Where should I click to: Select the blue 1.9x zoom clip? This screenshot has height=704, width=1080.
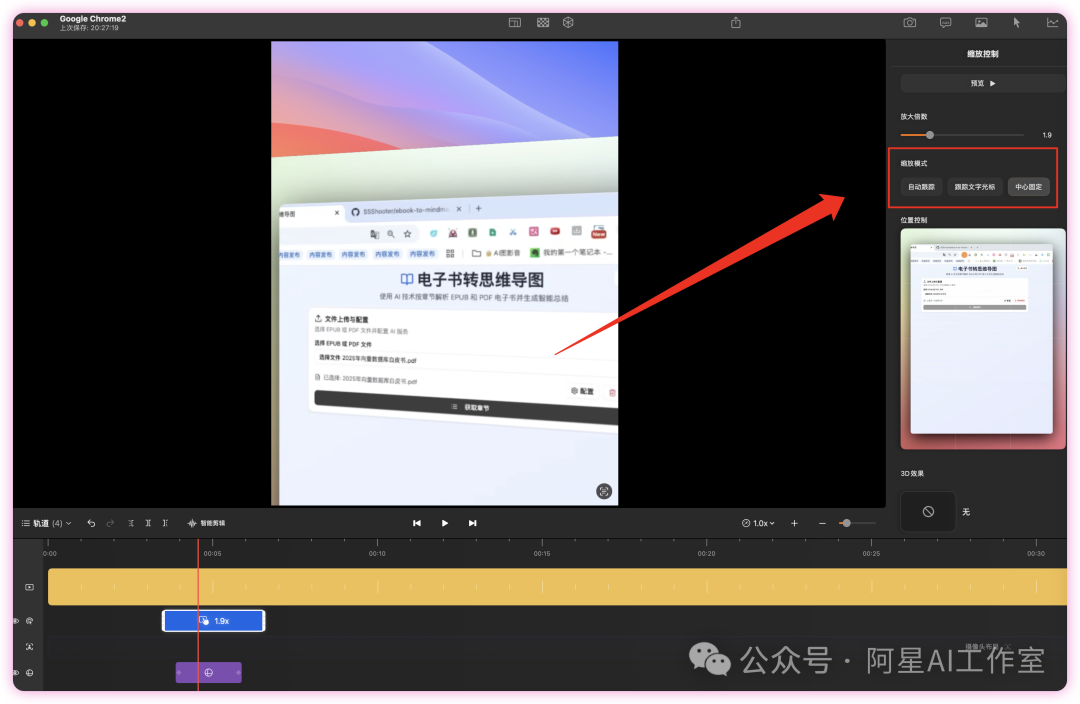pyautogui.click(x=214, y=621)
